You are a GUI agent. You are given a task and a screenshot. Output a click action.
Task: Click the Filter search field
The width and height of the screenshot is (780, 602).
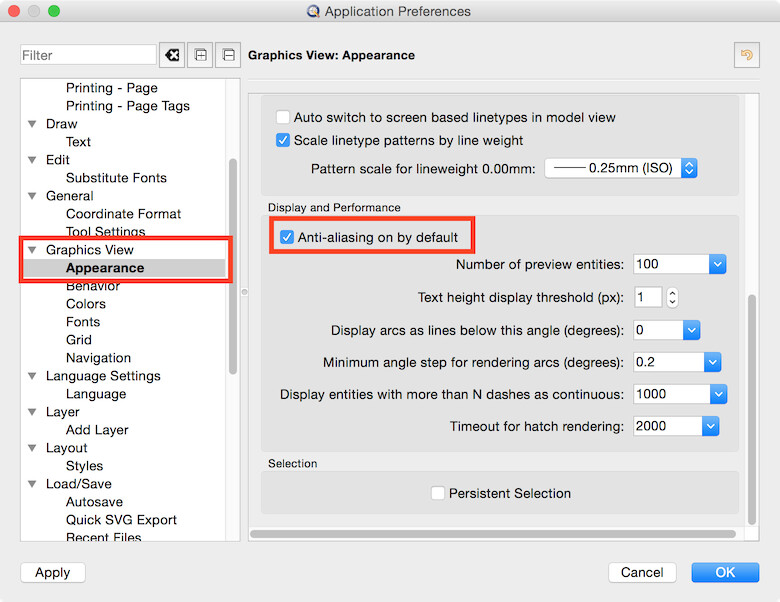point(88,55)
